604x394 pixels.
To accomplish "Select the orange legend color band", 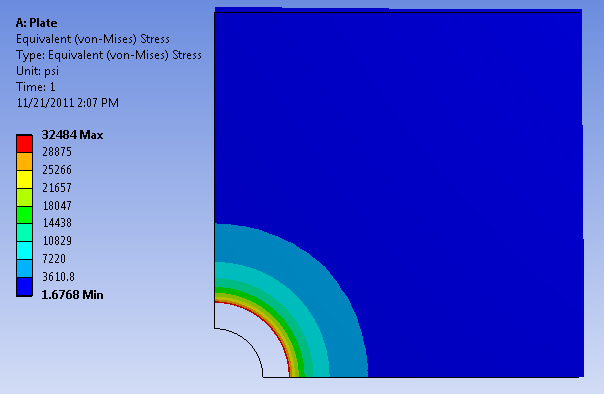I will pyautogui.click(x=24, y=161).
